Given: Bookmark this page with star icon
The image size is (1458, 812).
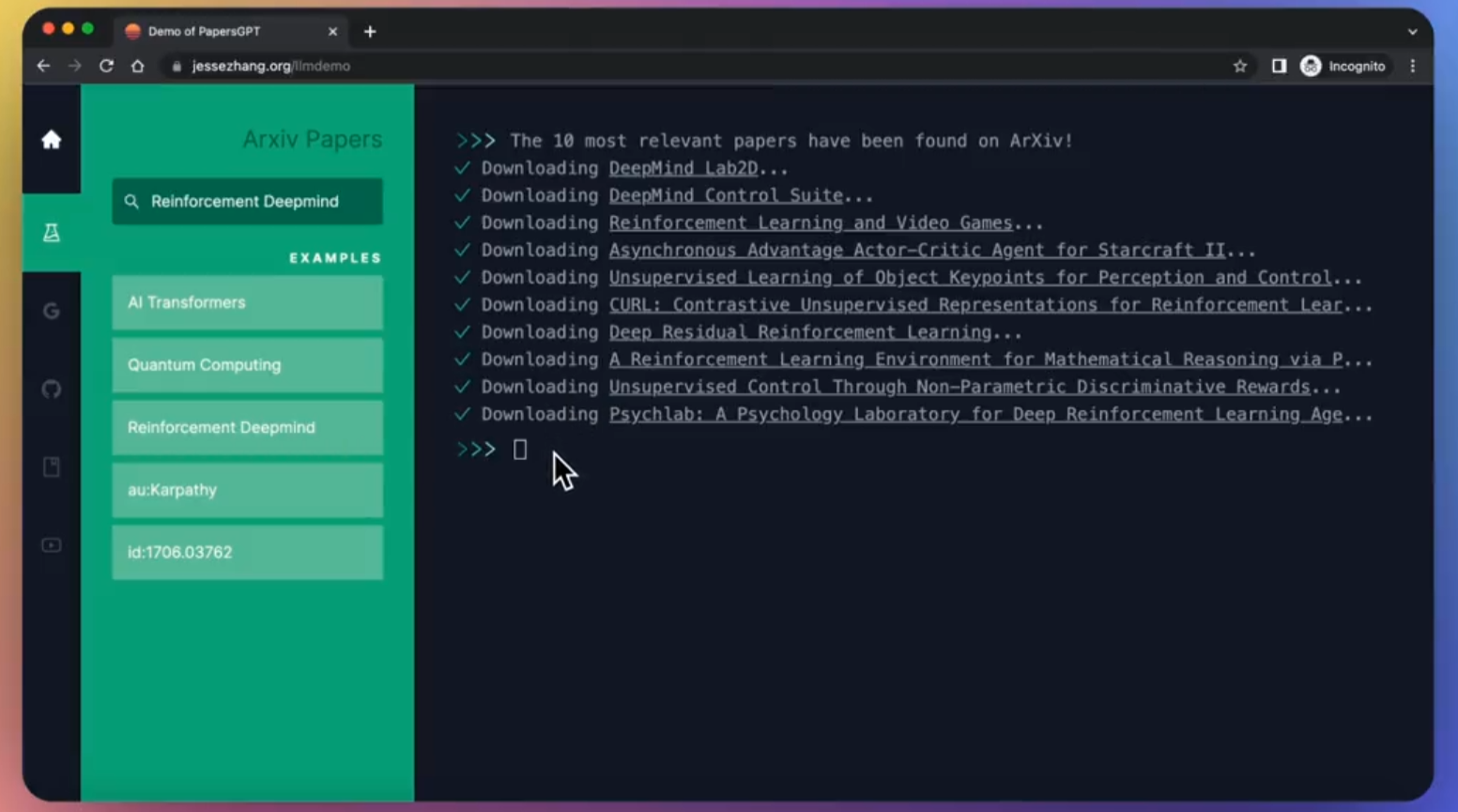Looking at the screenshot, I should click(x=1240, y=66).
